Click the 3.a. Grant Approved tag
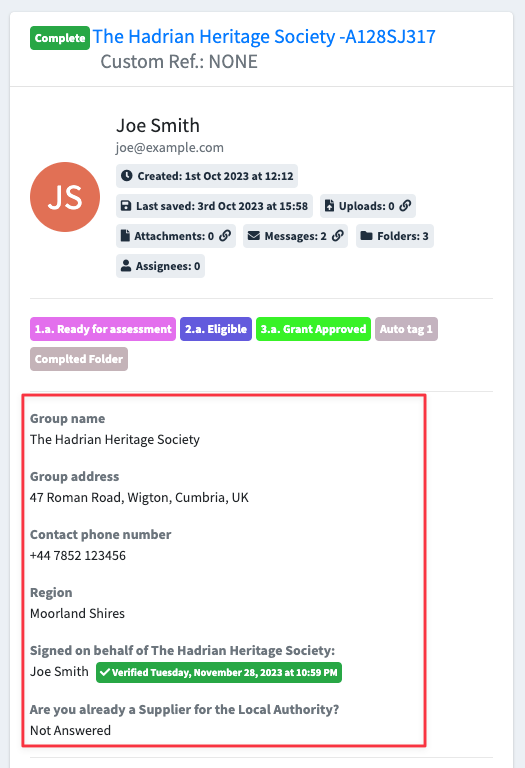 coord(313,329)
